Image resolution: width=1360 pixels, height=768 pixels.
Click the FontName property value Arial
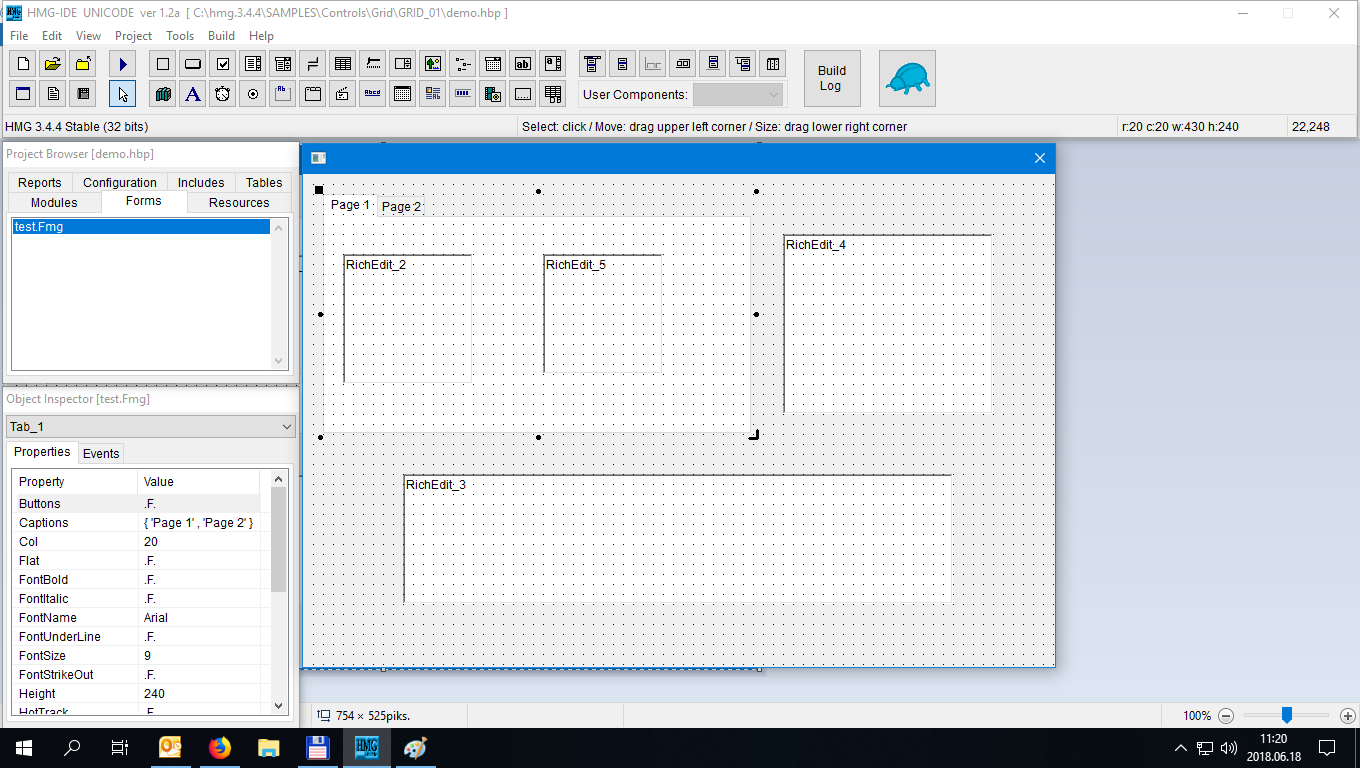pyautogui.click(x=156, y=618)
